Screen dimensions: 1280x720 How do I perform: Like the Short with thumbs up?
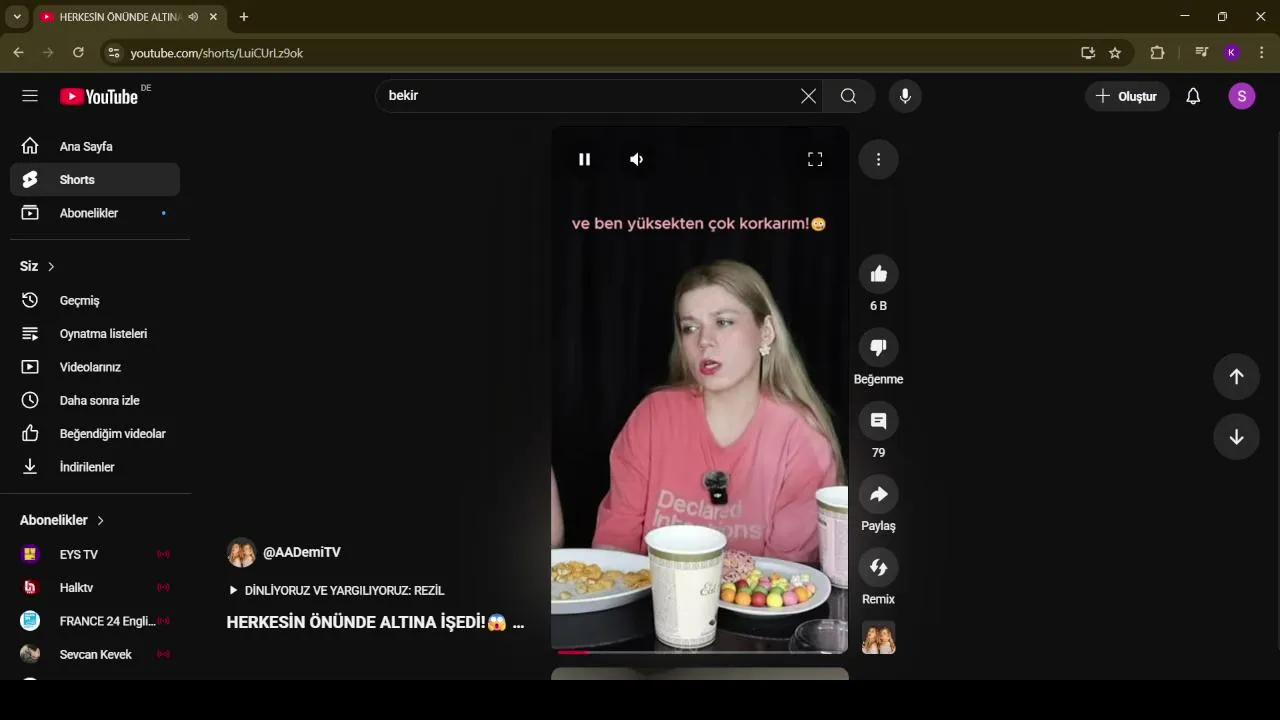[x=878, y=274]
